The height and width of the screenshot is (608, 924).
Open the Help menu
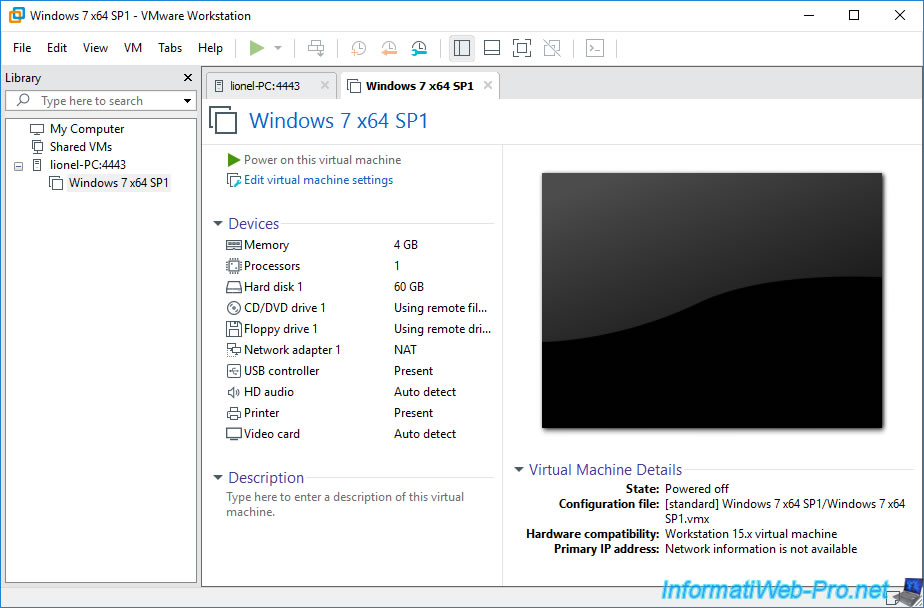[x=210, y=48]
